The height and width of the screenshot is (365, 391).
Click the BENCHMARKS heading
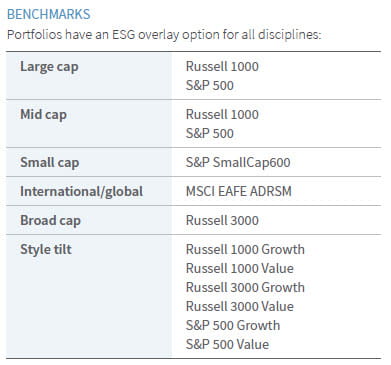(x=49, y=14)
